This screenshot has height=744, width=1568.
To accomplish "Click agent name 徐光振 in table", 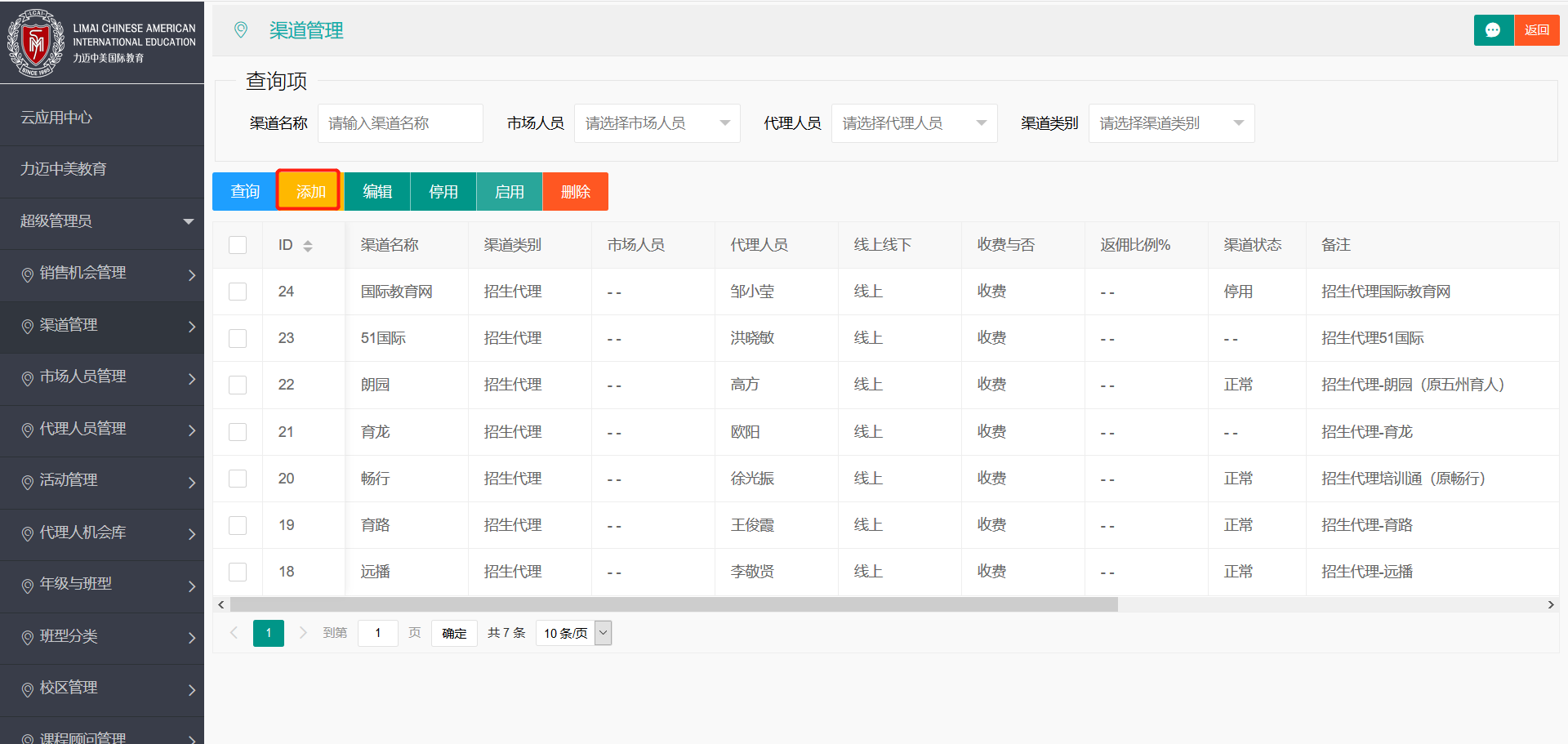I will (752, 479).
